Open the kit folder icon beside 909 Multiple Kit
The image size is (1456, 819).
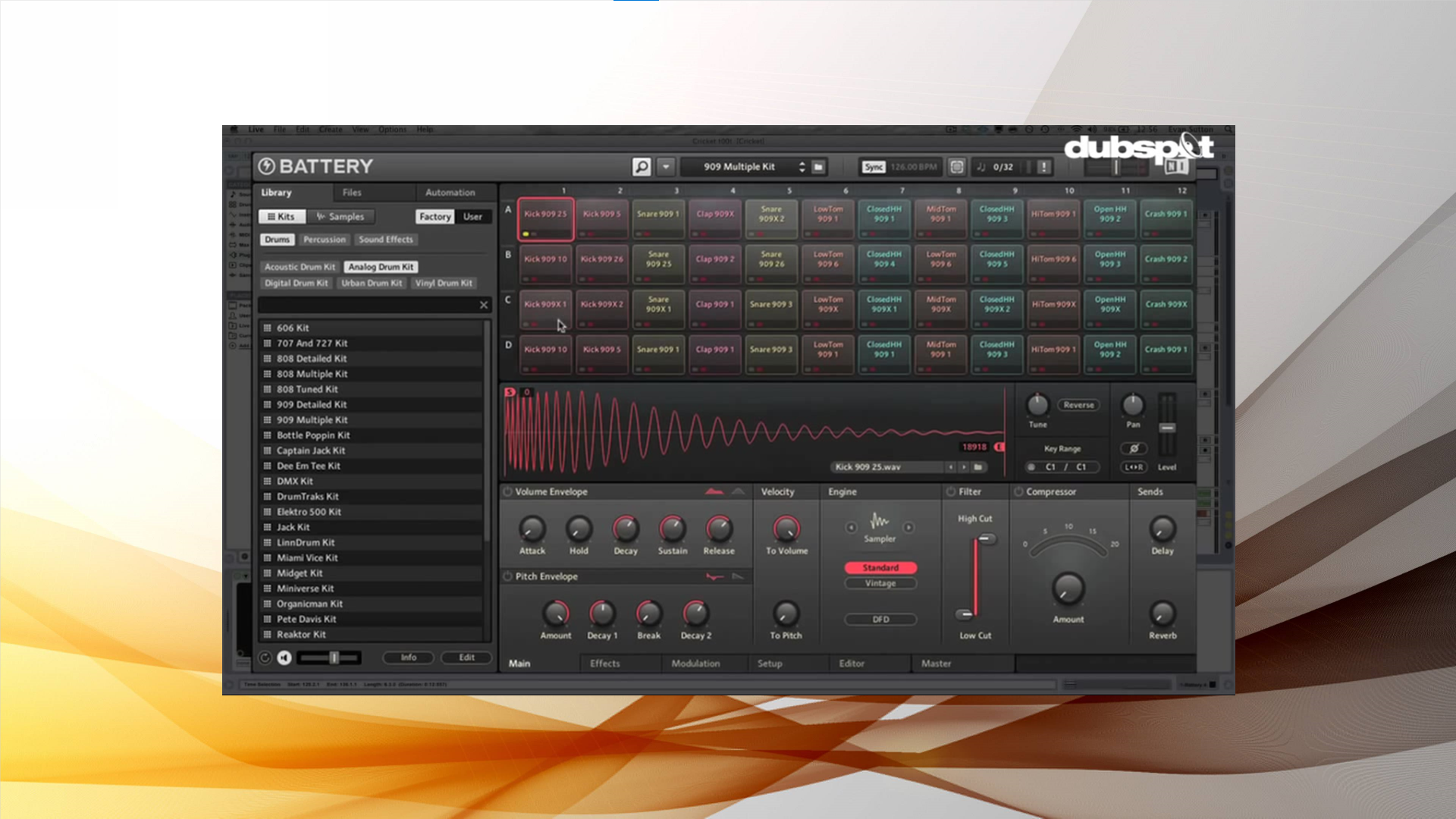click(818, 167)
